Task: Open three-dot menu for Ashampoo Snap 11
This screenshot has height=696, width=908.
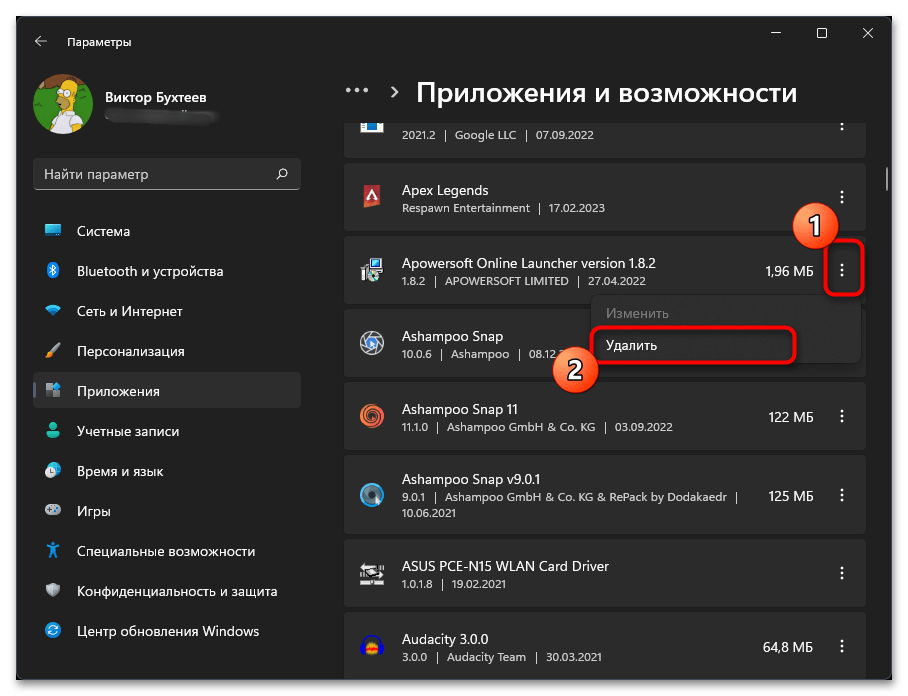Action: coord(841,416)
